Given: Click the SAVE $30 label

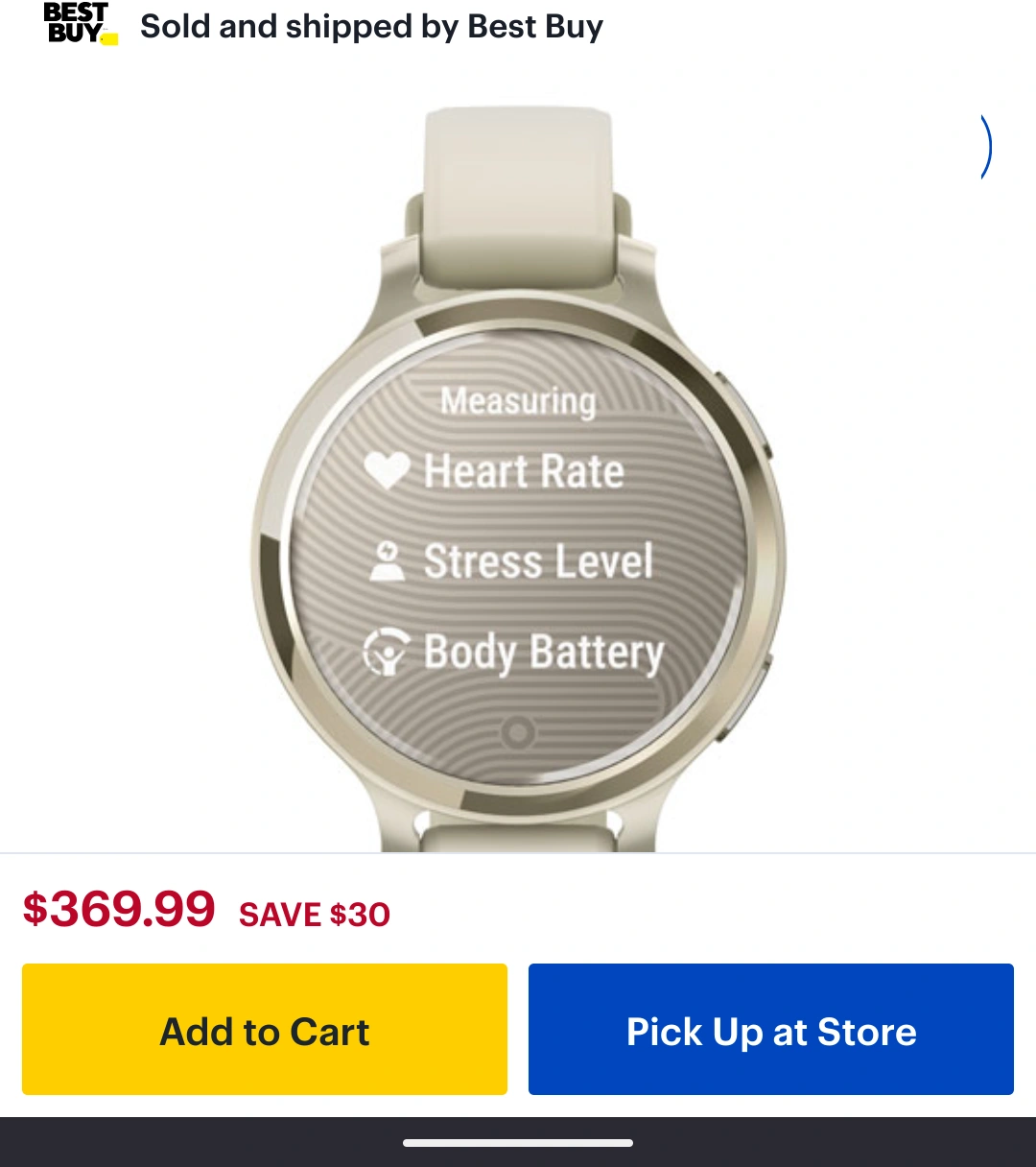Looking at the screenshot, I should click(x=315, y=915).
